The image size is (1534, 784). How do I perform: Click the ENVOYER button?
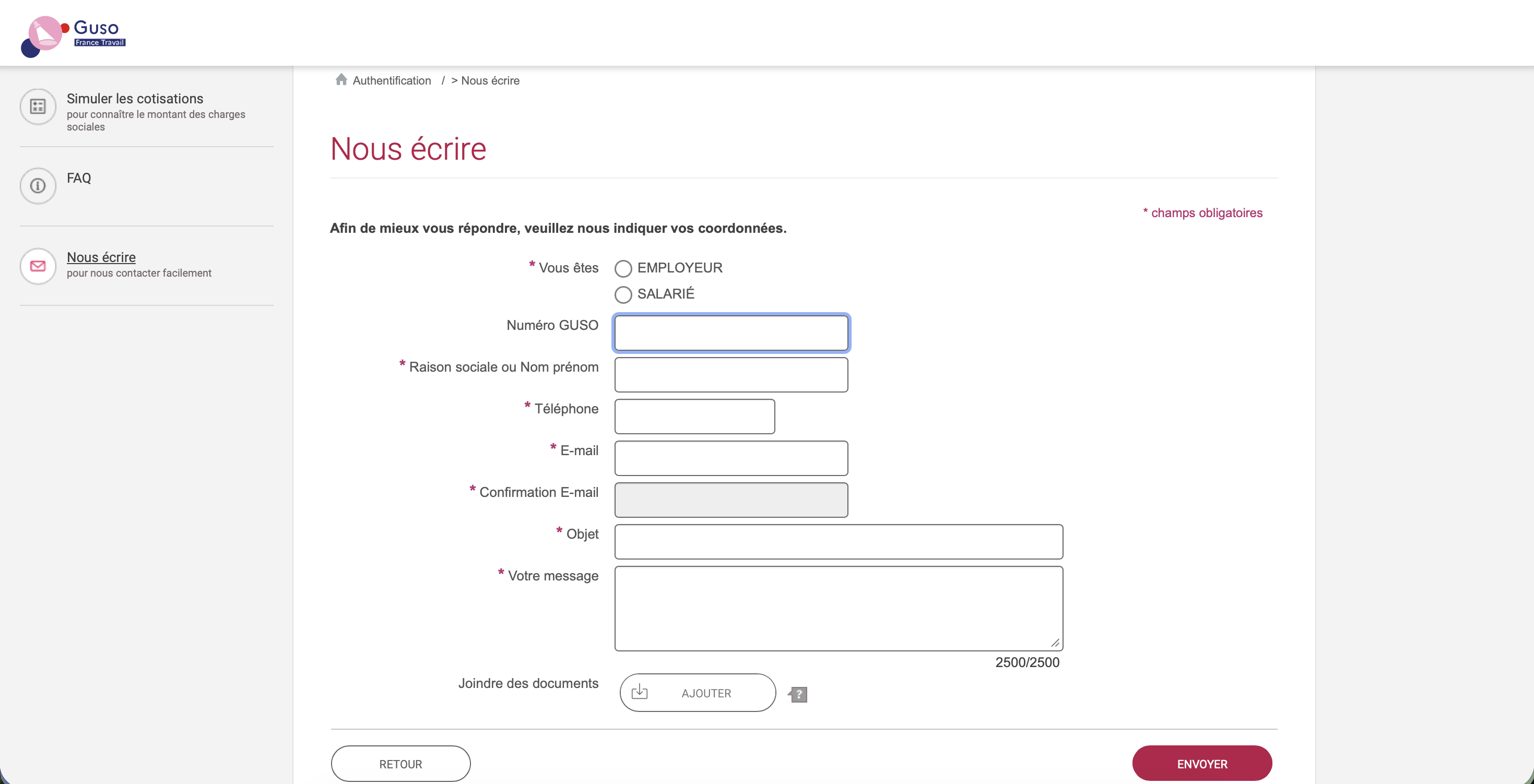point(1202,764)
